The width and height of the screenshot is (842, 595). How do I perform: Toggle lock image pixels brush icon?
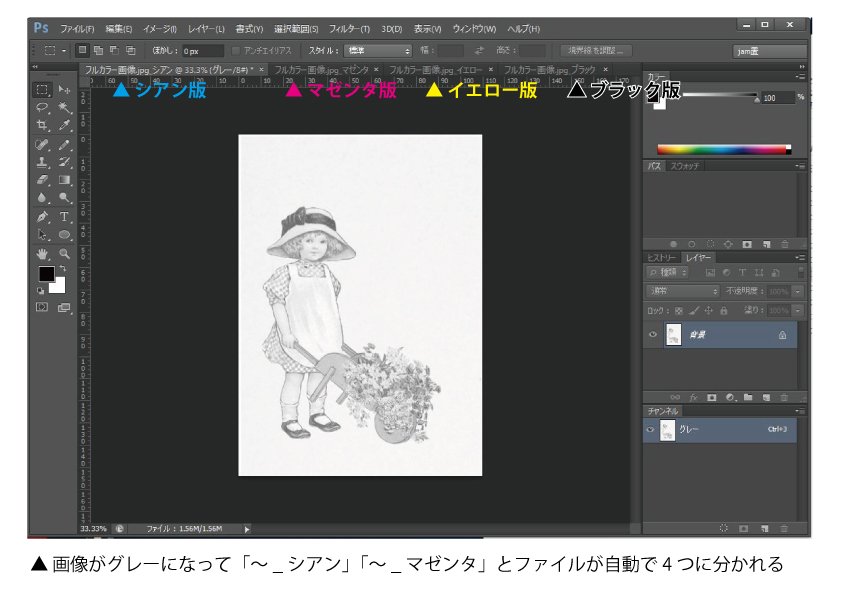[694, 310]
